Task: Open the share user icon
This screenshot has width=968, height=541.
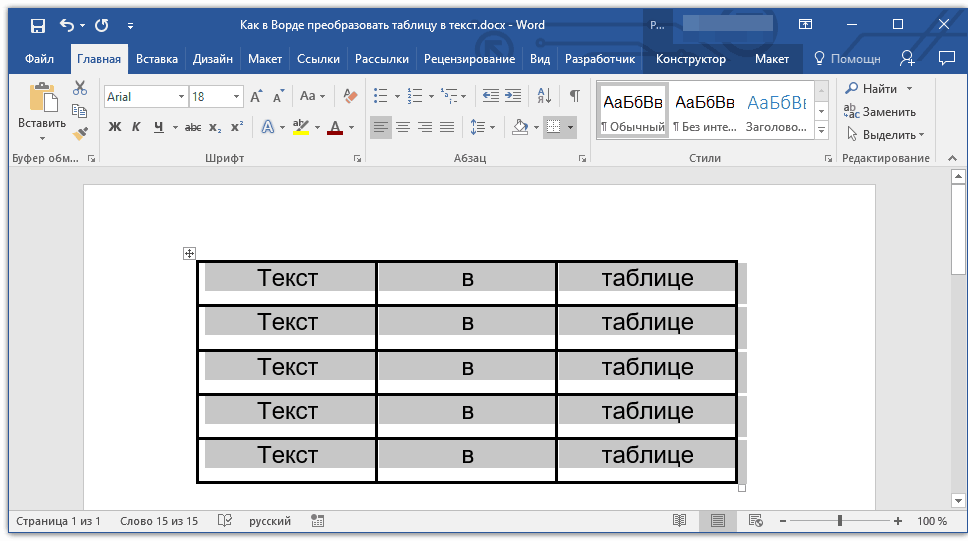Action: (907, 59)
